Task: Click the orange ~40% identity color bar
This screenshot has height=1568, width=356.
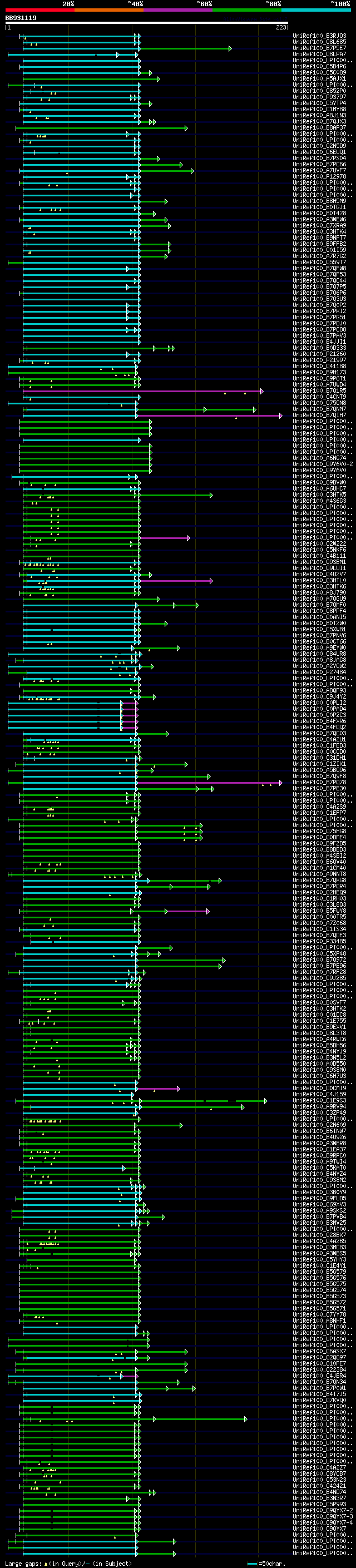Action: pos(109,10)
